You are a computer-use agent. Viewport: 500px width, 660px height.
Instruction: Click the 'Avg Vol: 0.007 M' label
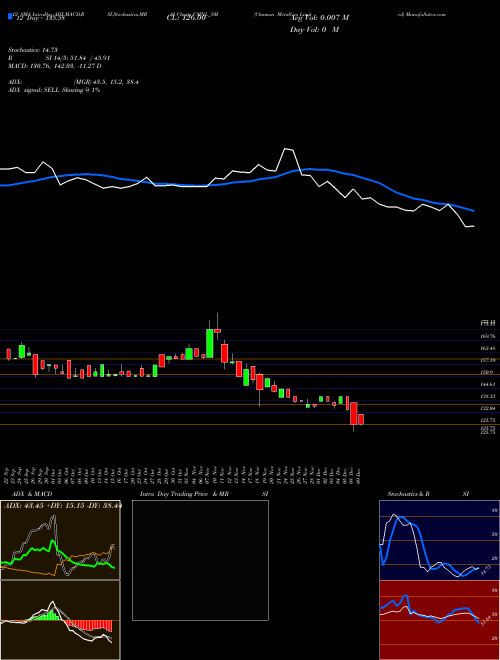[x=319, y=18]
